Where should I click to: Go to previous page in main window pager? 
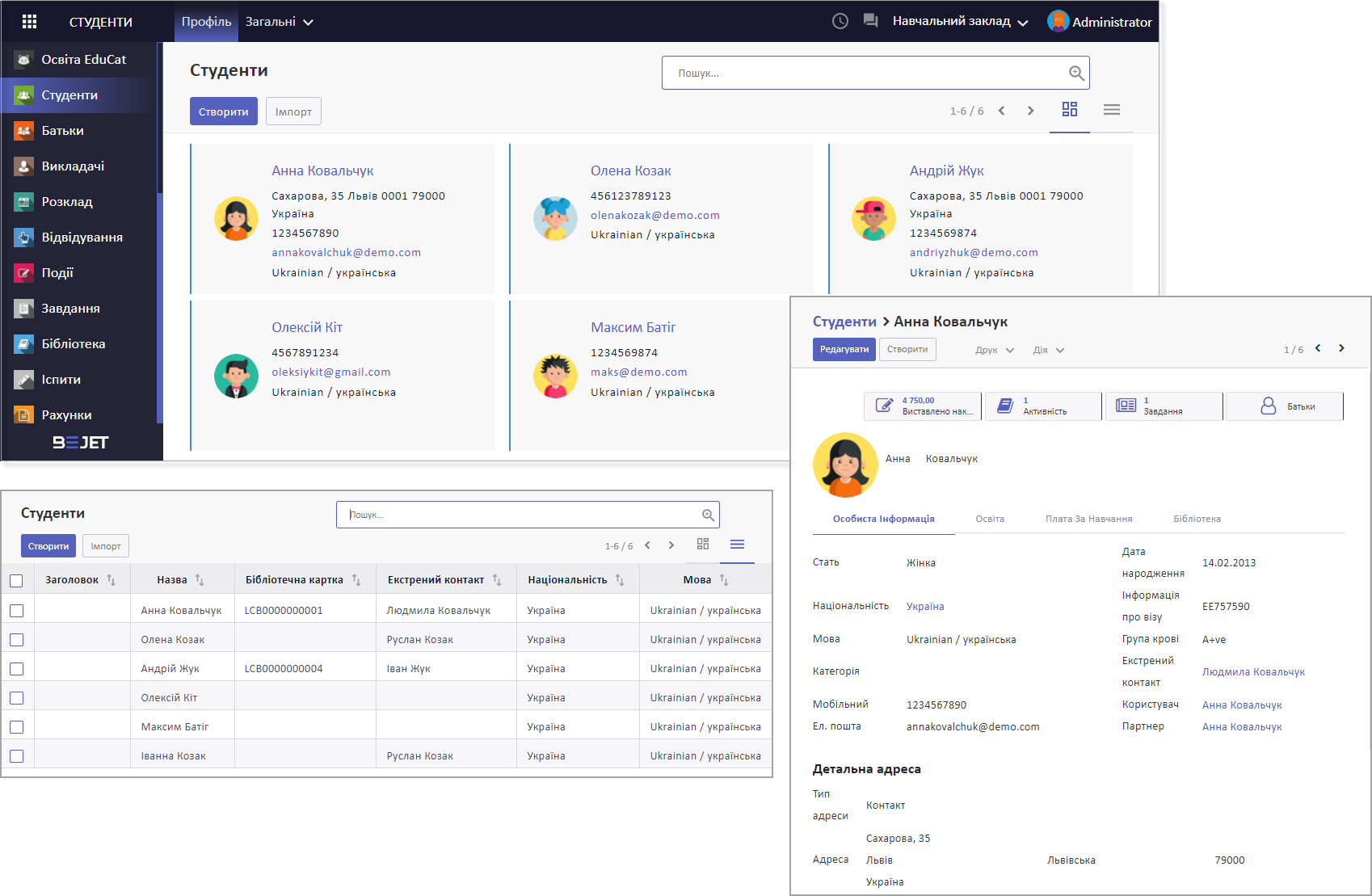point(1001,111)
